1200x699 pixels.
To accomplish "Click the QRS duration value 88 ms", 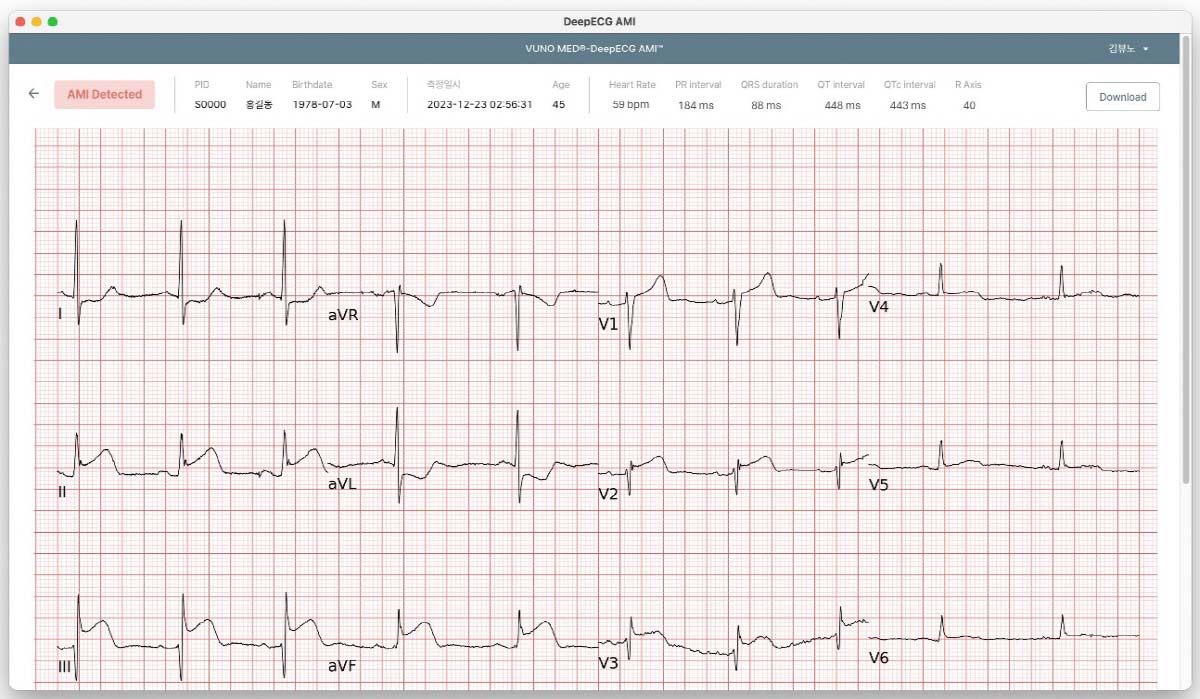I will pos(766,105).
